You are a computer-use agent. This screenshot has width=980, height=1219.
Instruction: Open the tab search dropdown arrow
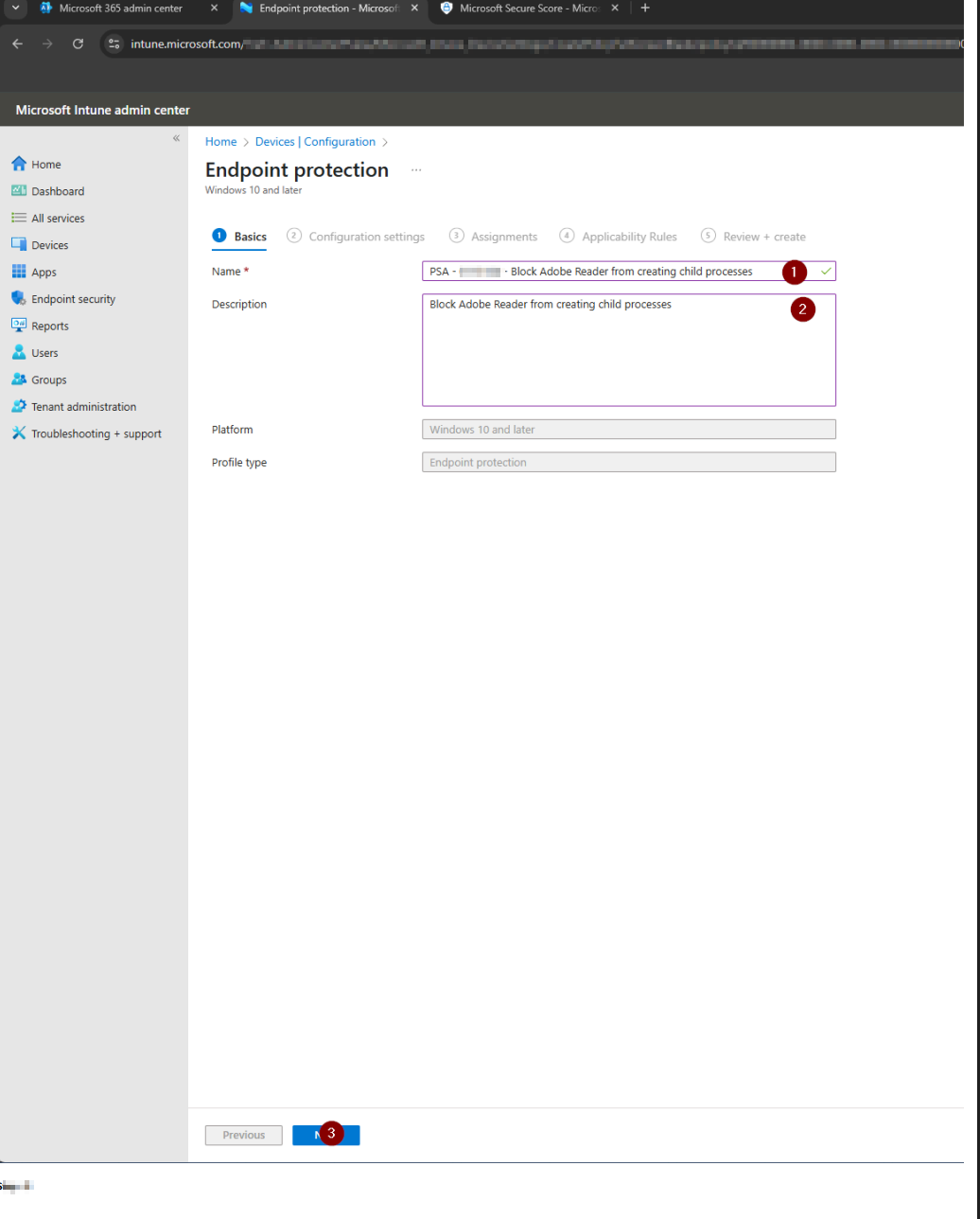click(14, 9)
